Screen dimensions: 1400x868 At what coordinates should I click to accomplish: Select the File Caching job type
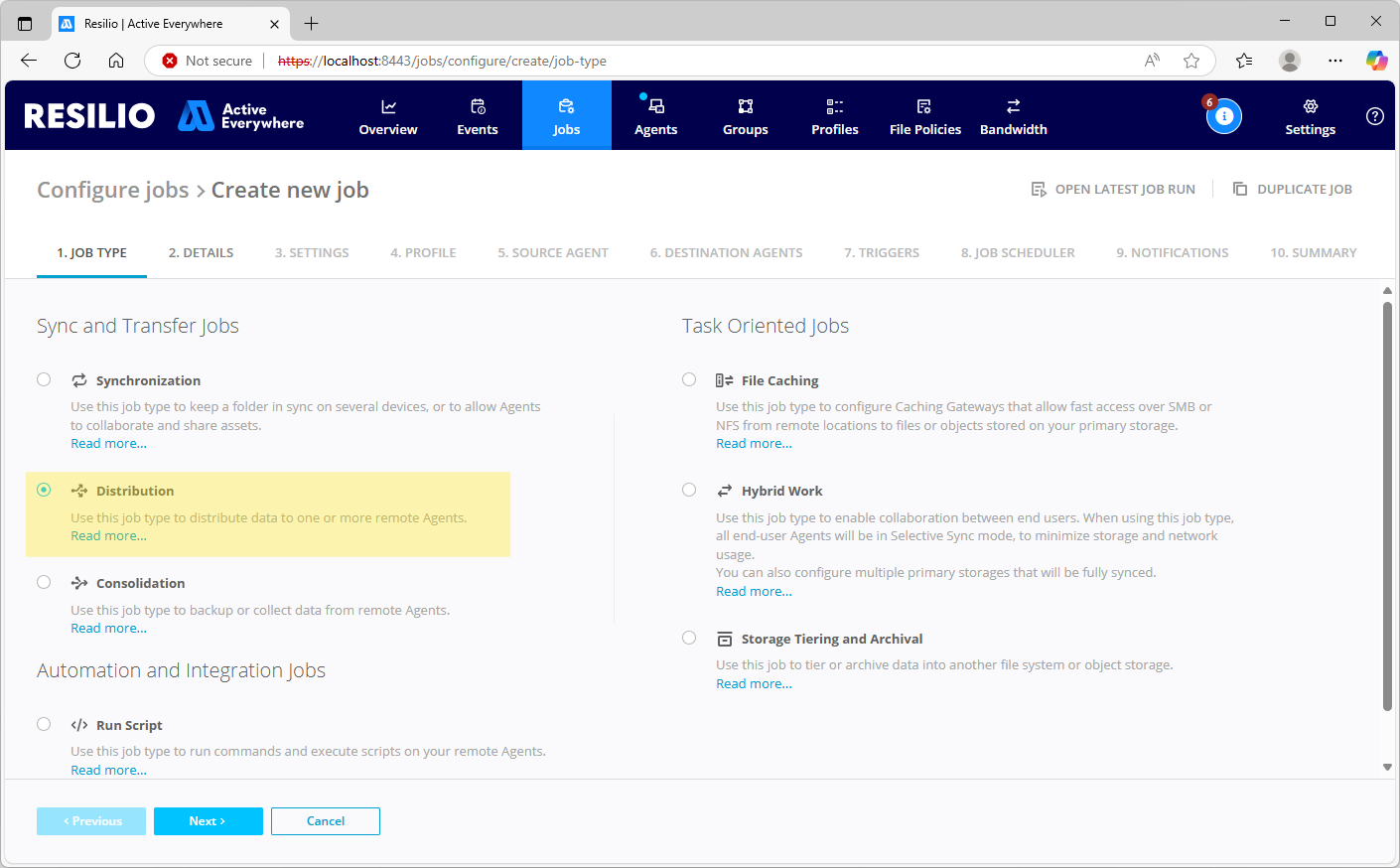click(689, 379)
